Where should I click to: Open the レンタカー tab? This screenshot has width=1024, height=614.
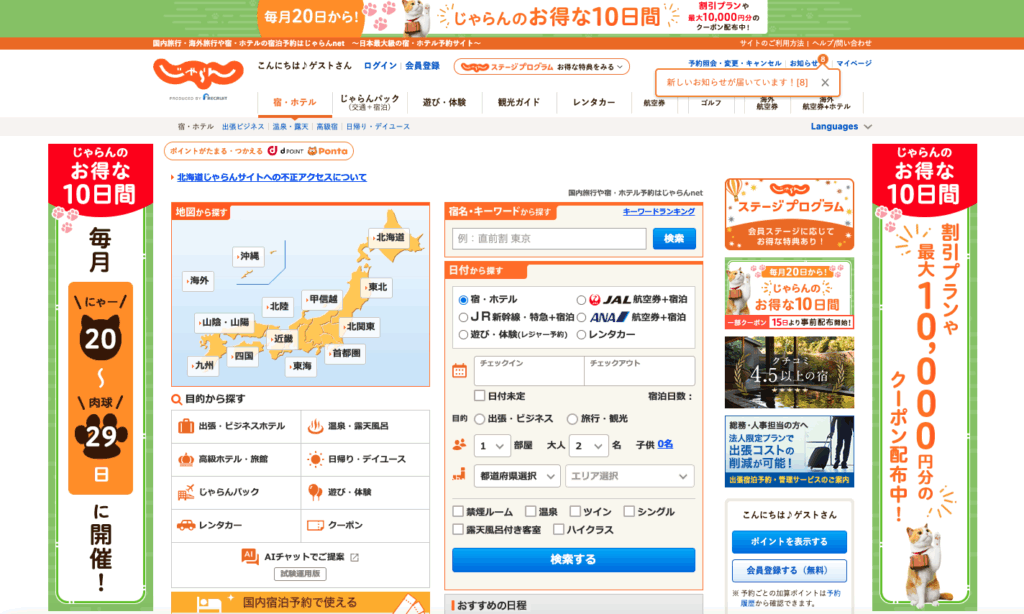(594, 103)
